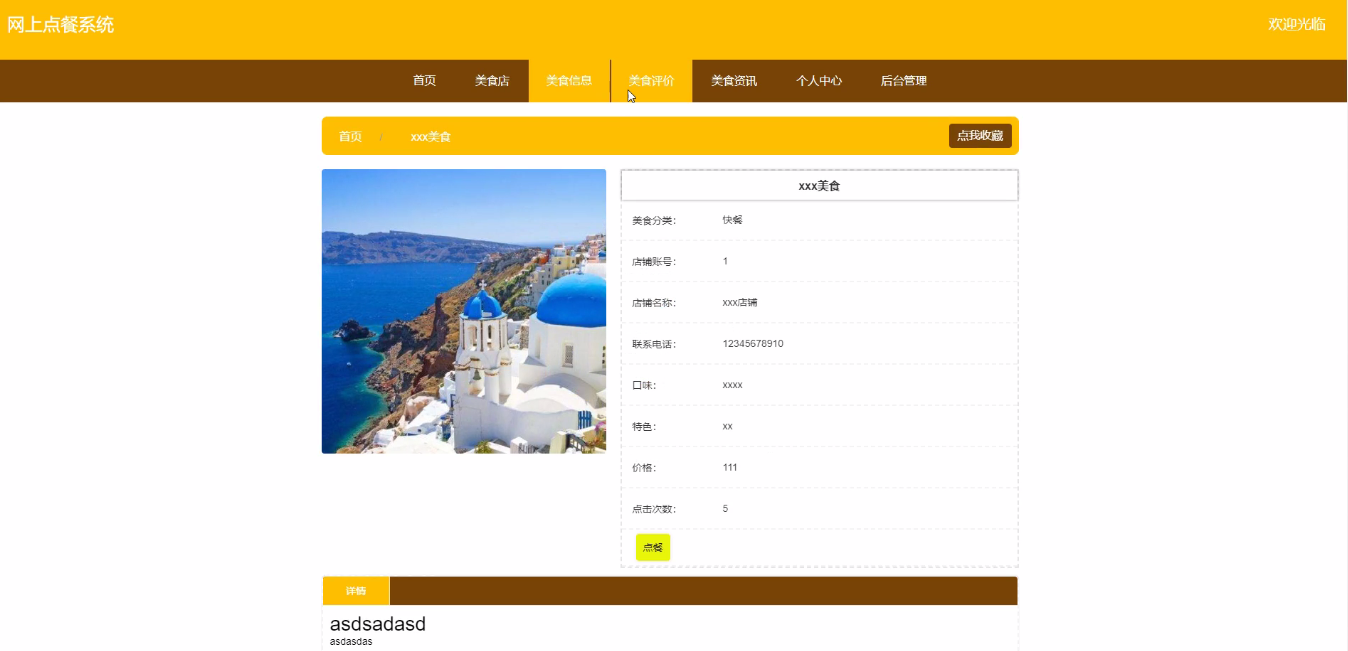Click the asdsadasd detail heading
Viewport: 1348px width, 651px height.
377,623
